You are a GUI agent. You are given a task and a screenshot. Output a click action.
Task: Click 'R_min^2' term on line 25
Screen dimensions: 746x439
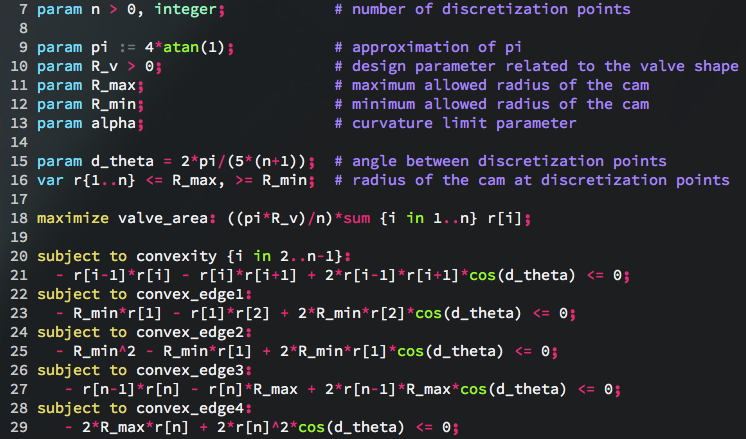[105, 351]
